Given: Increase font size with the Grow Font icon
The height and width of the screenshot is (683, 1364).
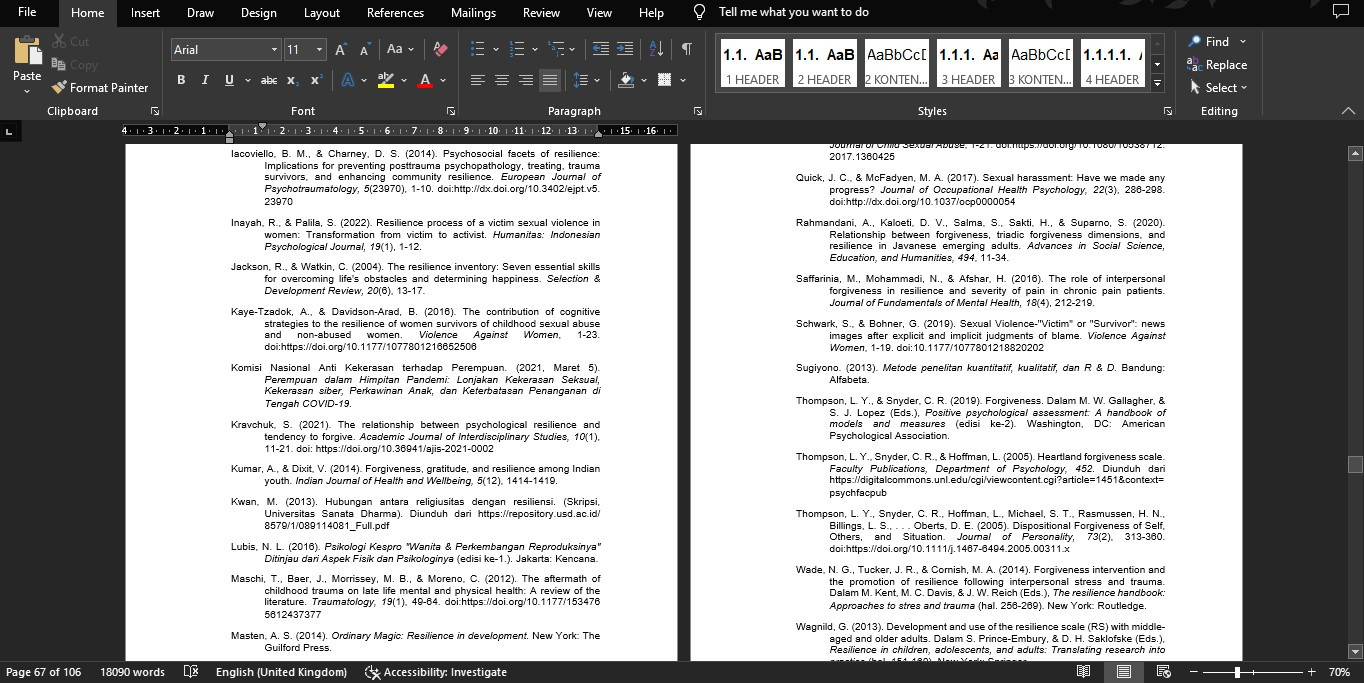Looking at the screenshot, I should 341,50.
